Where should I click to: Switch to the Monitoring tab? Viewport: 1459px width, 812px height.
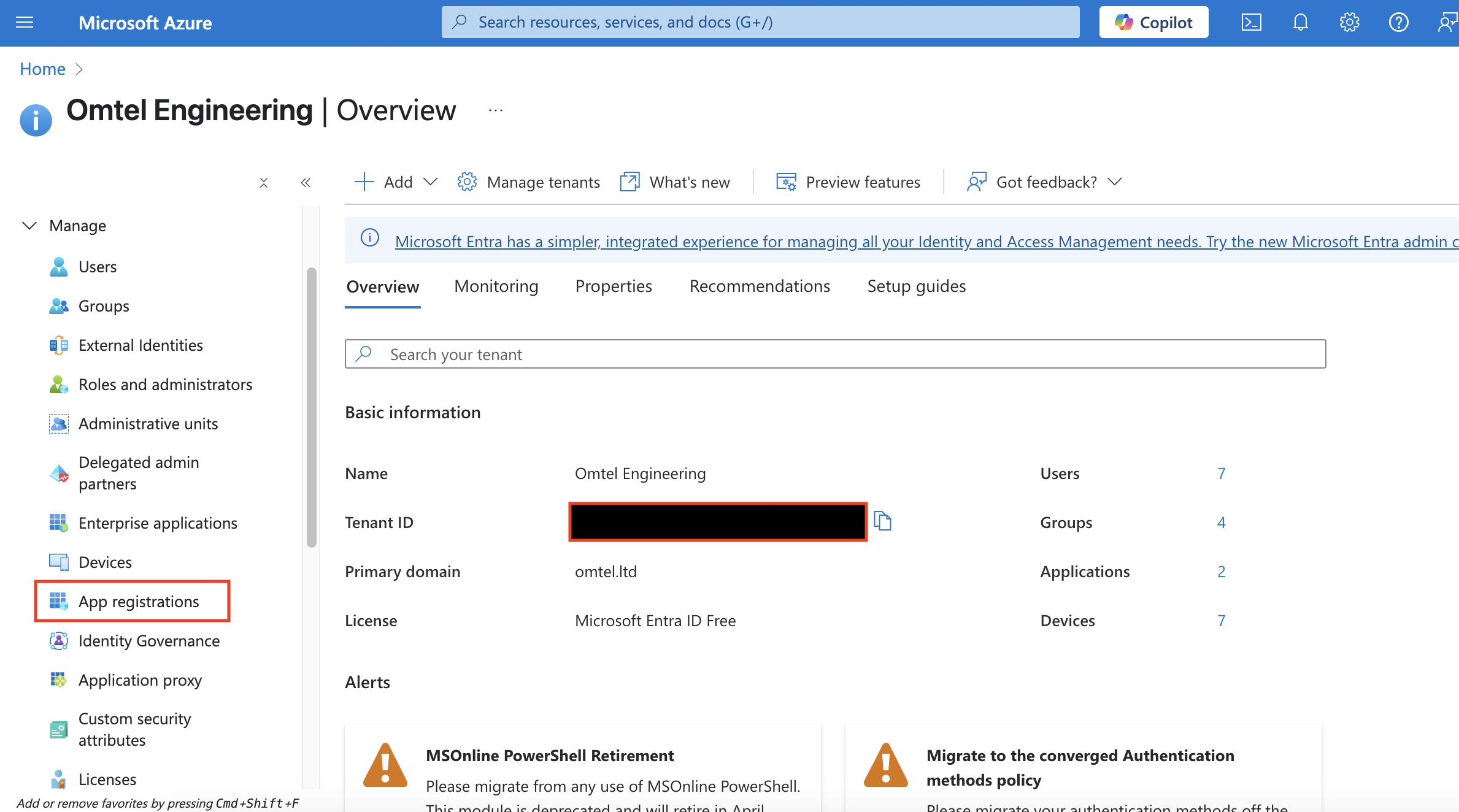[496, 286]
